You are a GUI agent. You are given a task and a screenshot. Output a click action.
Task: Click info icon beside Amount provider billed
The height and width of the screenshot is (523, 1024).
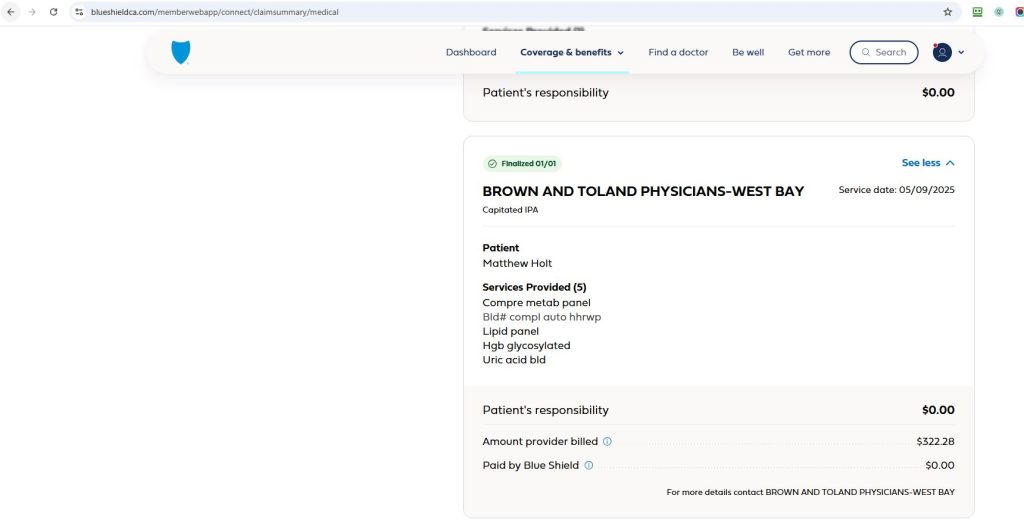click(x=607, y=441)
